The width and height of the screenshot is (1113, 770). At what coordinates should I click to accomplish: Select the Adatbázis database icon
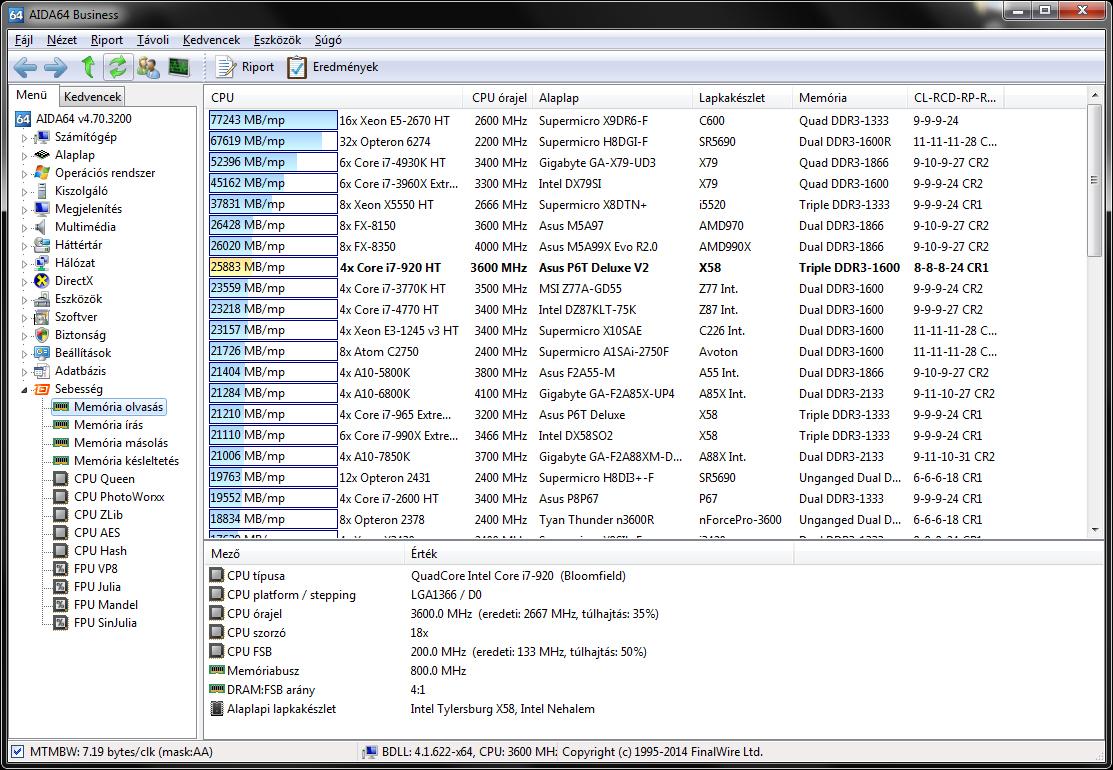tap(43, 370)
